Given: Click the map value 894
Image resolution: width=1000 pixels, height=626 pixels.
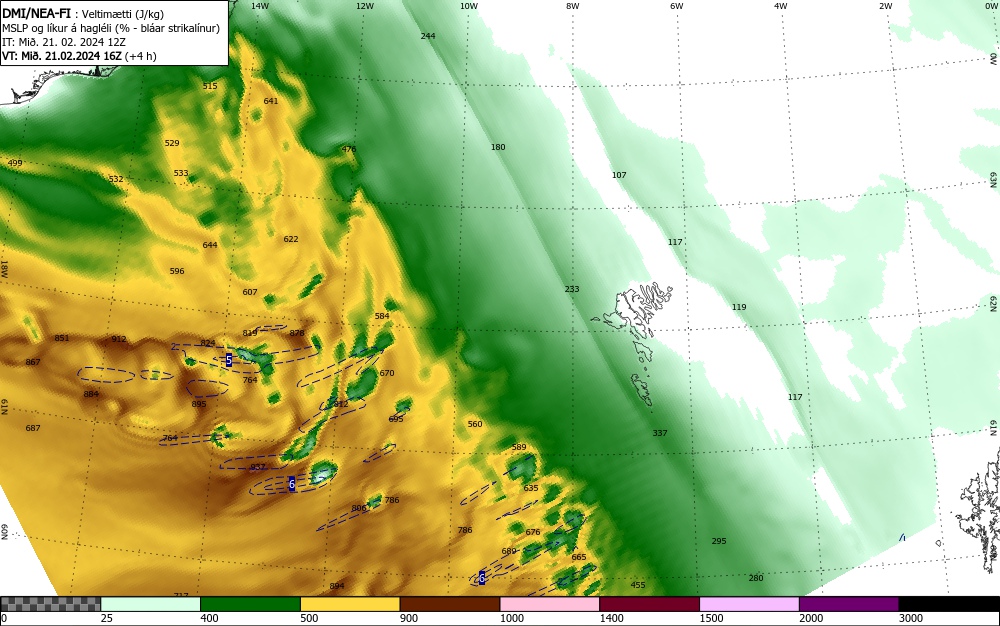Looking at the screenshot, I should point(337,586).
